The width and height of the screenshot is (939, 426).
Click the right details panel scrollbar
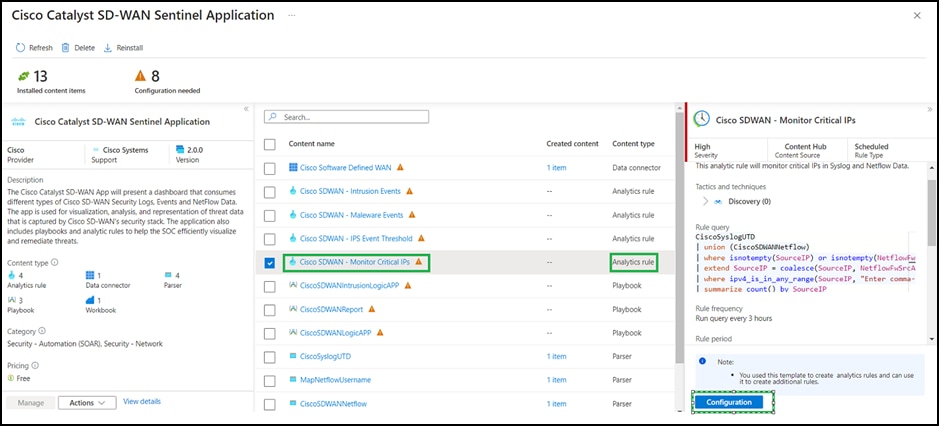tap(931, 213)
